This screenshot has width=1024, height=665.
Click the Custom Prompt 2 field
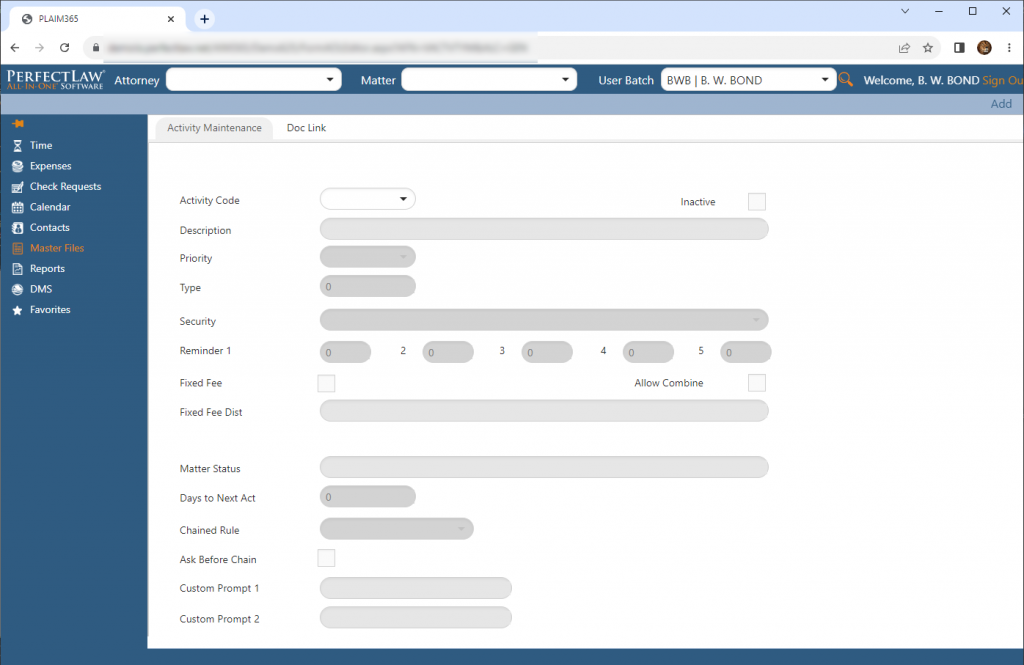[x=416, y=617]
